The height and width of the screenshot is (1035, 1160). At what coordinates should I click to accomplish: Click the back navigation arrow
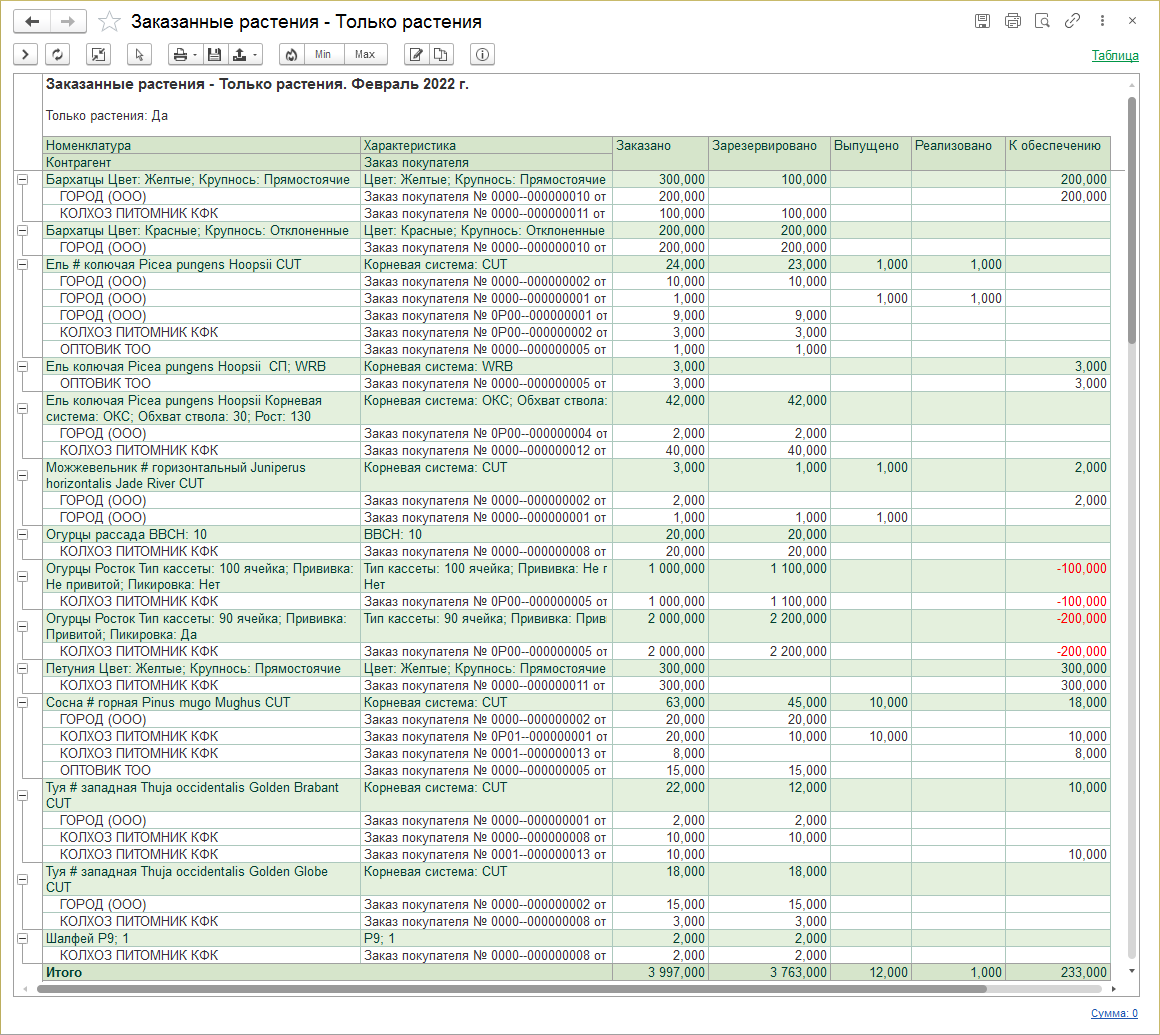click(31, 22)
